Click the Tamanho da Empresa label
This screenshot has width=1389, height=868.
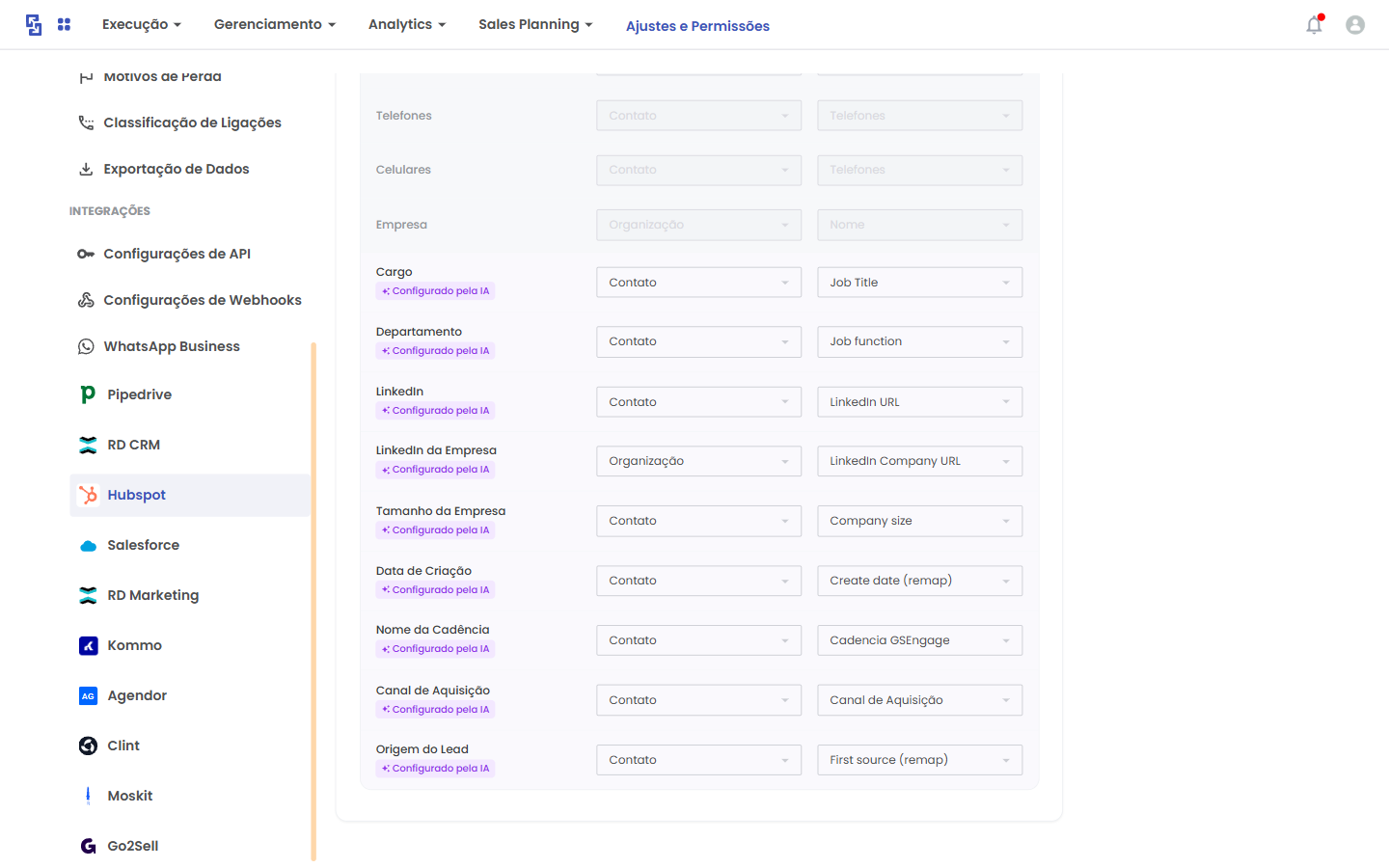click(441, 511)
